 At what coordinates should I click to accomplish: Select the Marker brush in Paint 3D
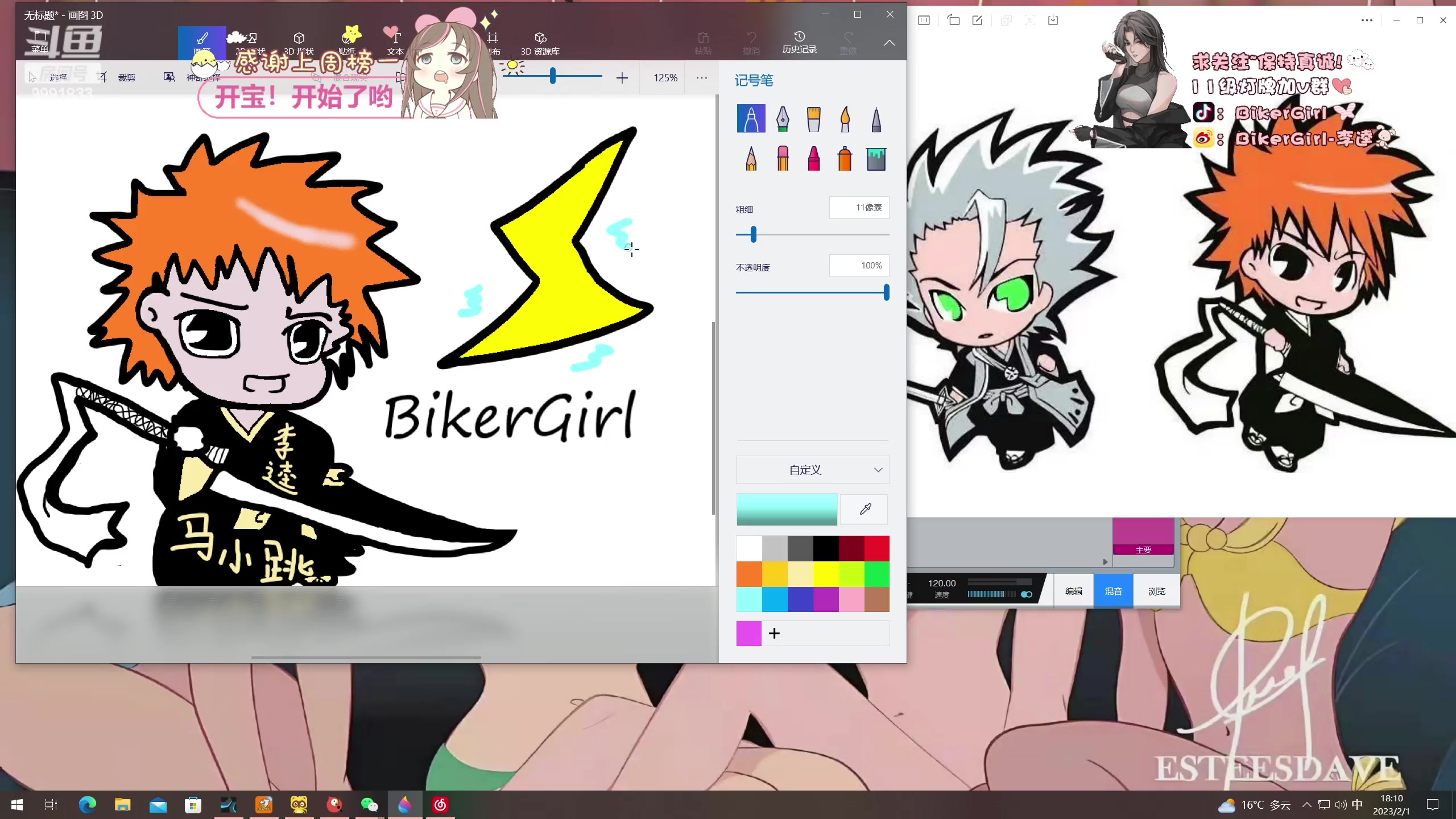tap(751, 118)
